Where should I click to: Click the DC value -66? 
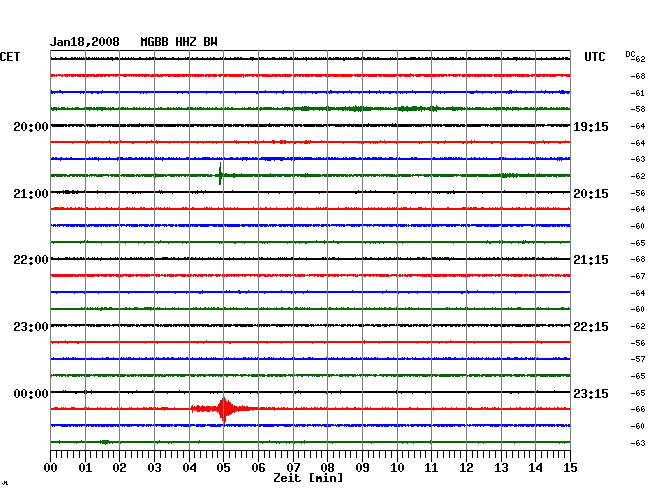tap(638, 409)
